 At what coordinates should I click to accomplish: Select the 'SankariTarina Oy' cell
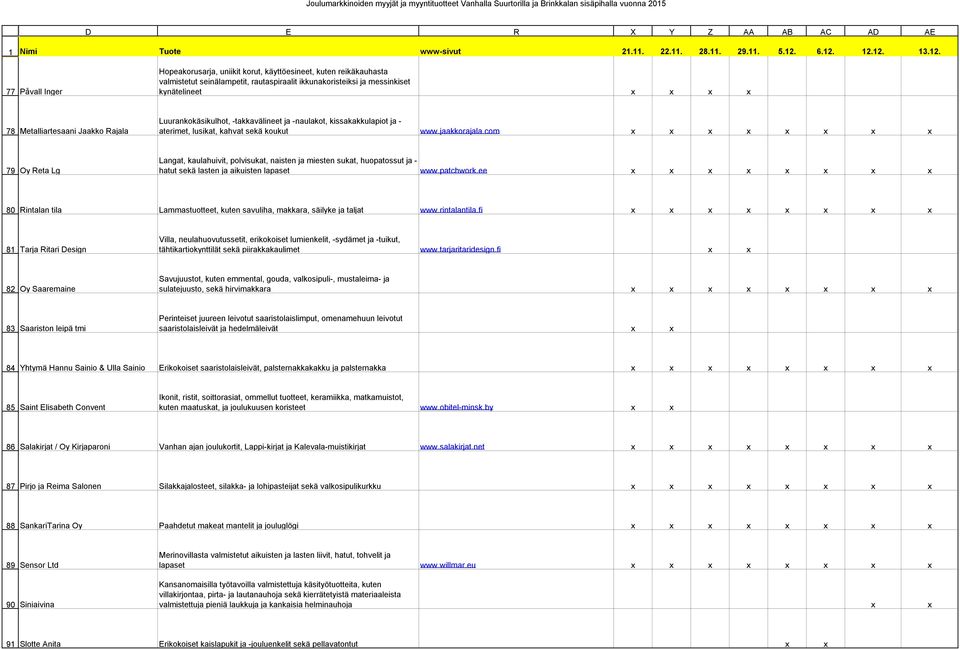(x=88, y=511)
